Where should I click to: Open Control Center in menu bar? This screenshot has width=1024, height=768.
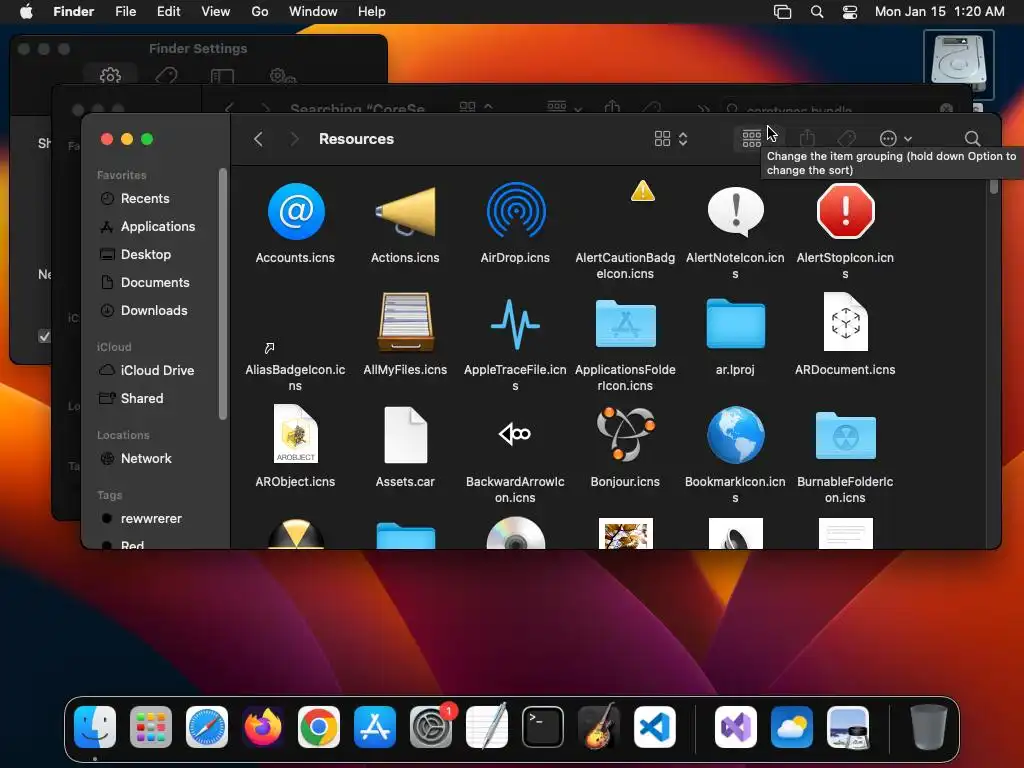(x=850, y=12)
